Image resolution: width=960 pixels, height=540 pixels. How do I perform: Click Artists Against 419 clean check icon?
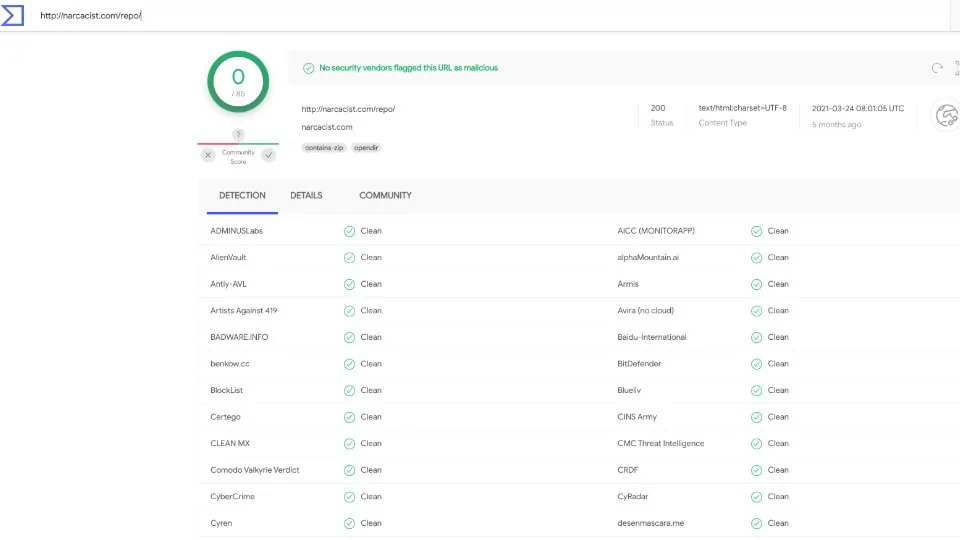[349, 311]
